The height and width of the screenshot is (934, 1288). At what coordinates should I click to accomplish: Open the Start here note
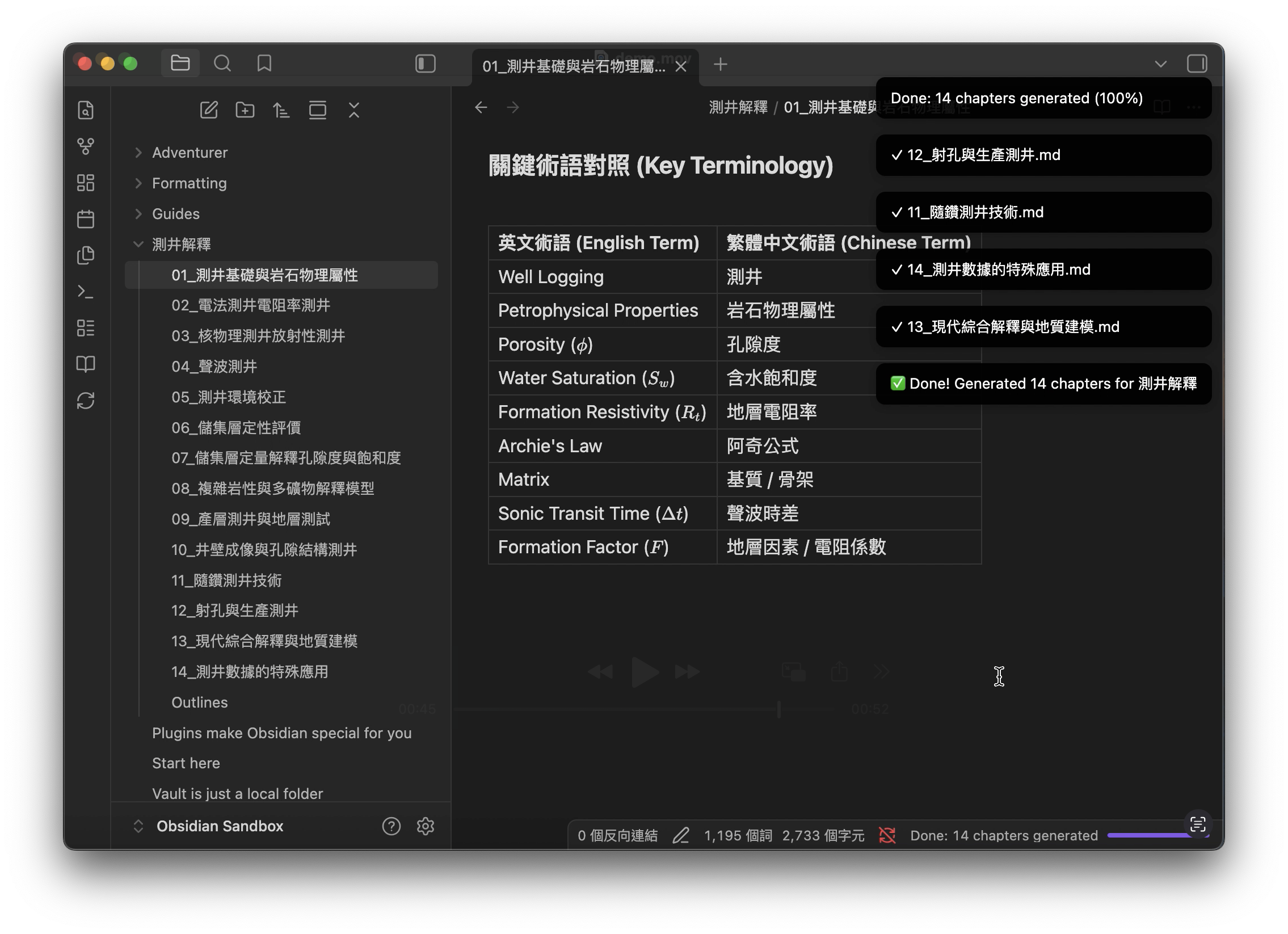coord(186,764)
